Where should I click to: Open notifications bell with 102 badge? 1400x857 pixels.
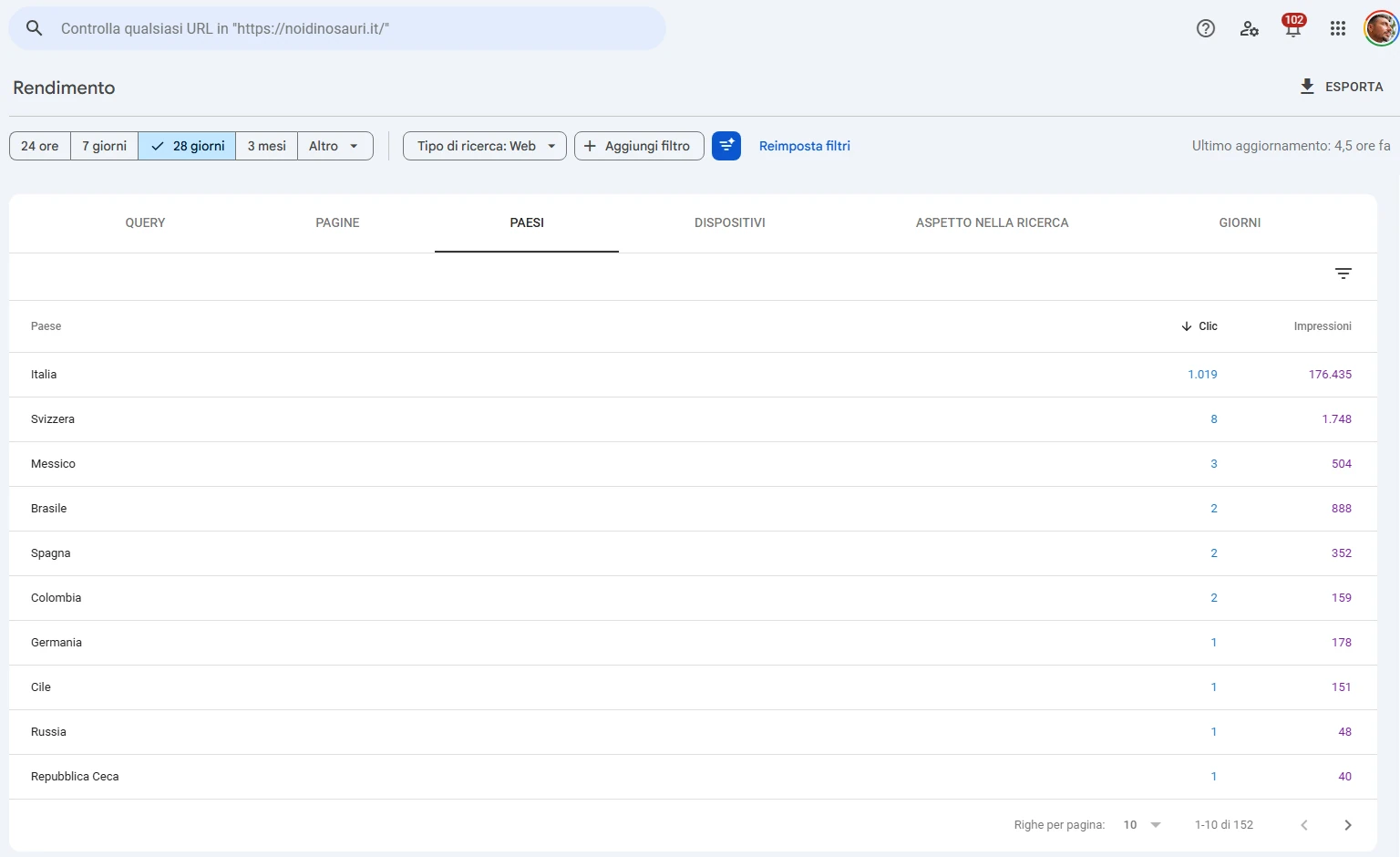[1293, 26]
